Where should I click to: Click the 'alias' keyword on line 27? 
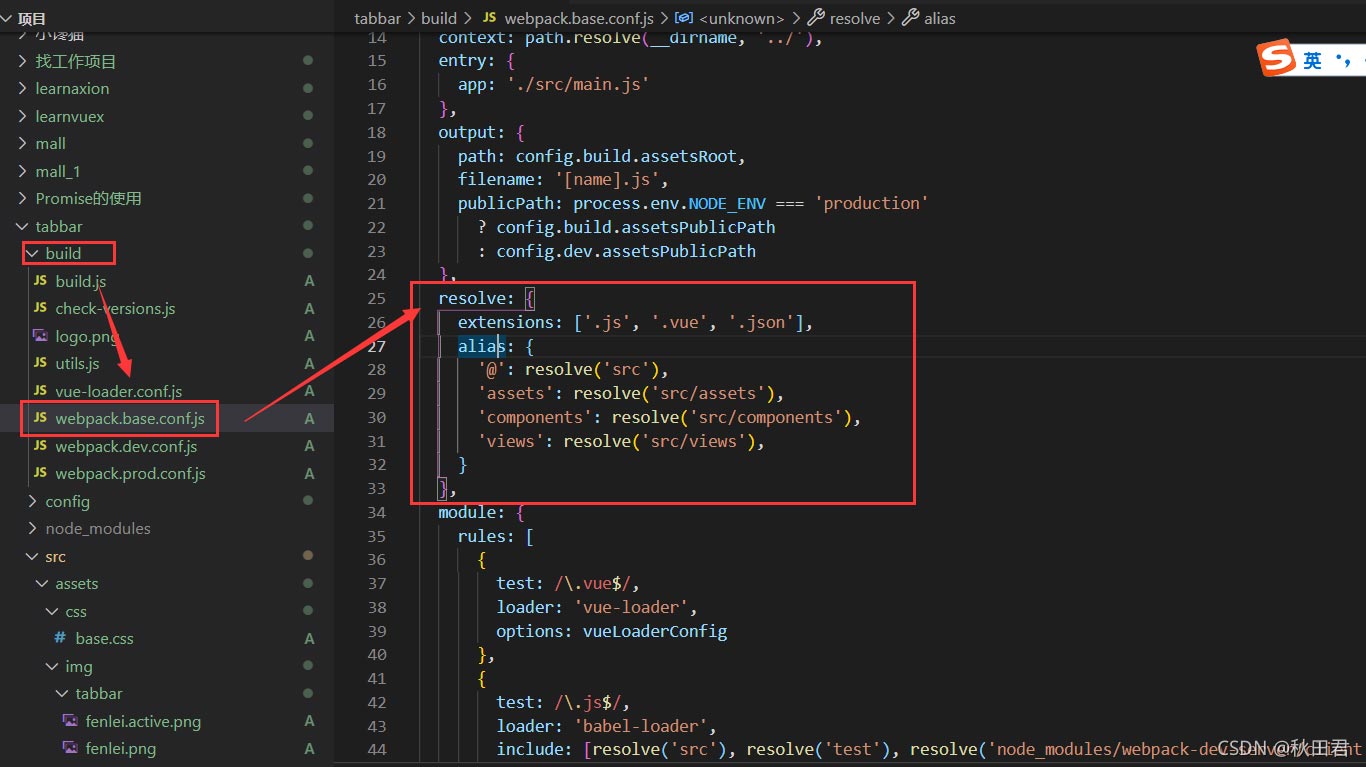click(x=482, y=346)
